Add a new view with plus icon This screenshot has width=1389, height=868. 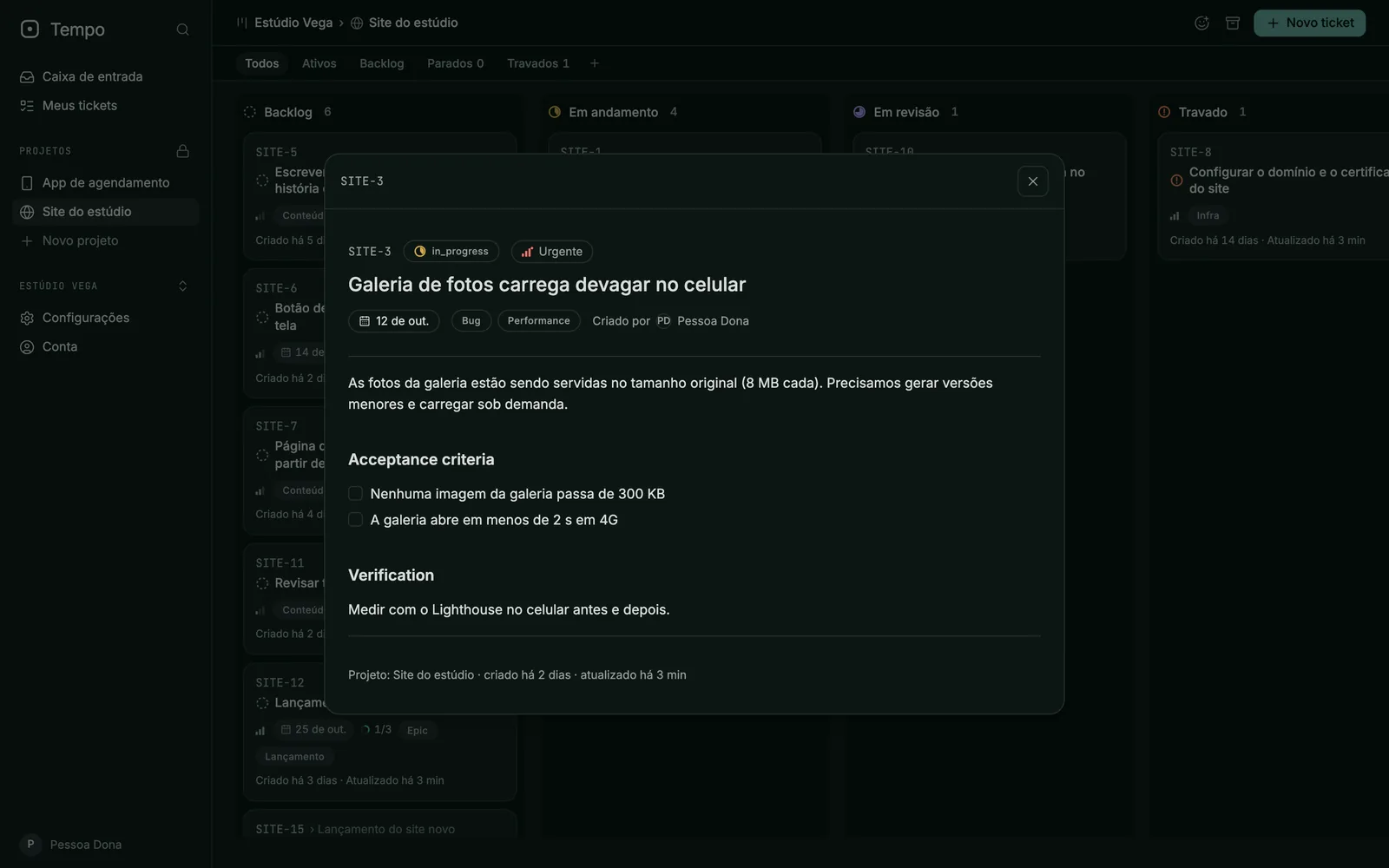(595, 63)
